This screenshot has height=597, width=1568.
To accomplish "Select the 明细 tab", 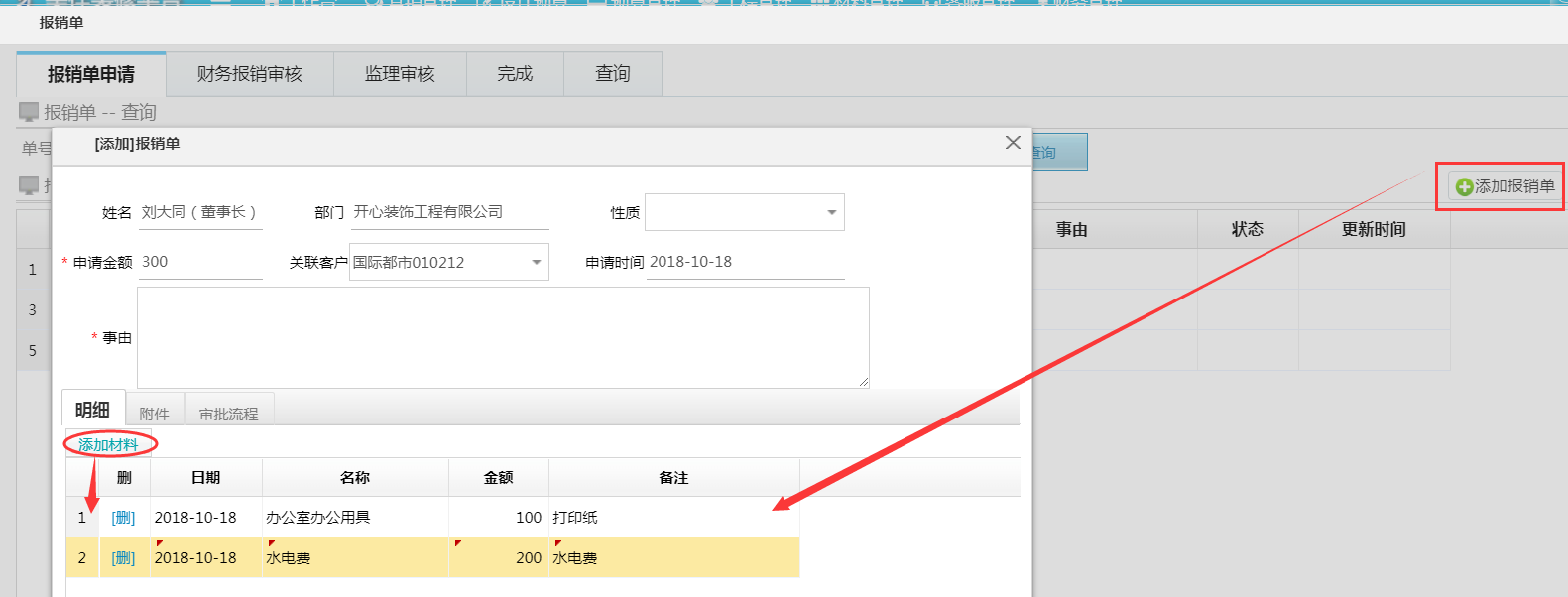I will click(92, 410).
